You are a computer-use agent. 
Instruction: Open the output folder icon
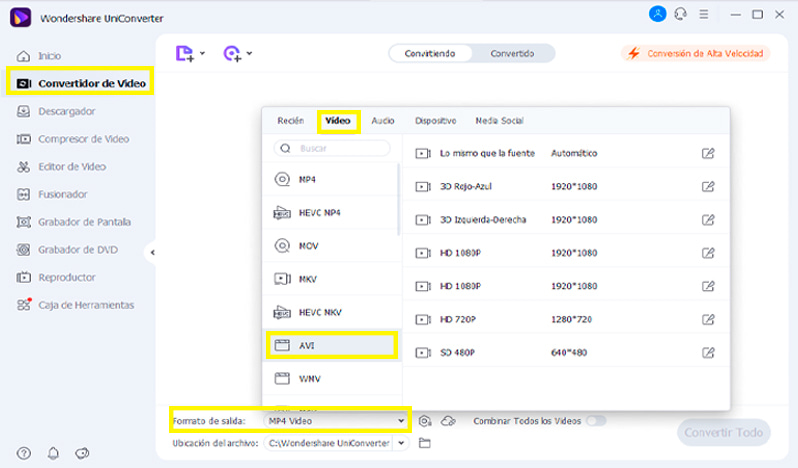pos(424,444)
